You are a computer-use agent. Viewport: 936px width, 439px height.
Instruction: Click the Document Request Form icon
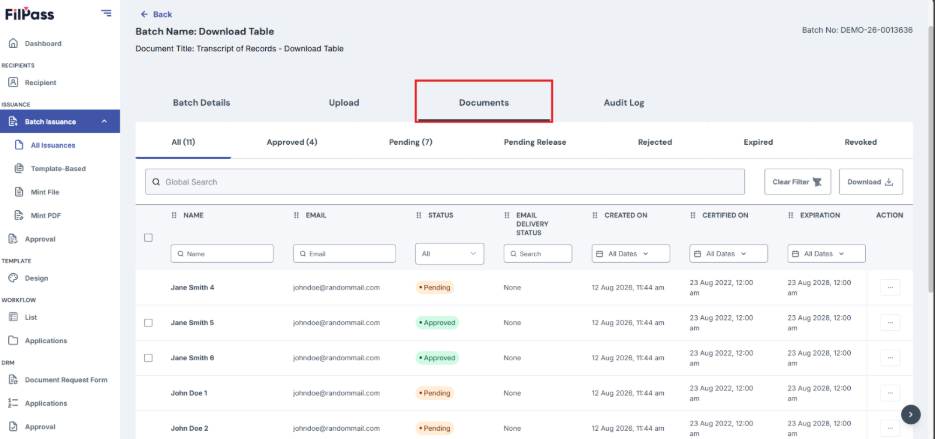pos(13,380)
